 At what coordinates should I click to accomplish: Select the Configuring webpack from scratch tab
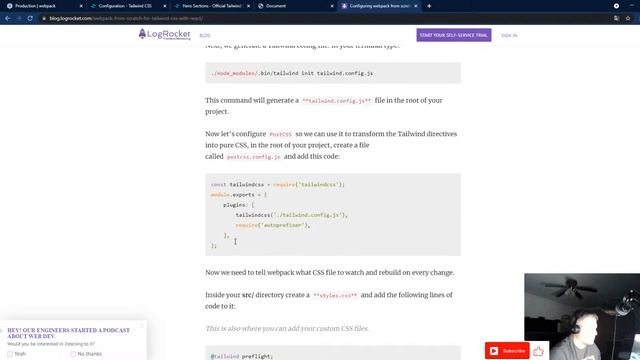click(x=379, y=6)
